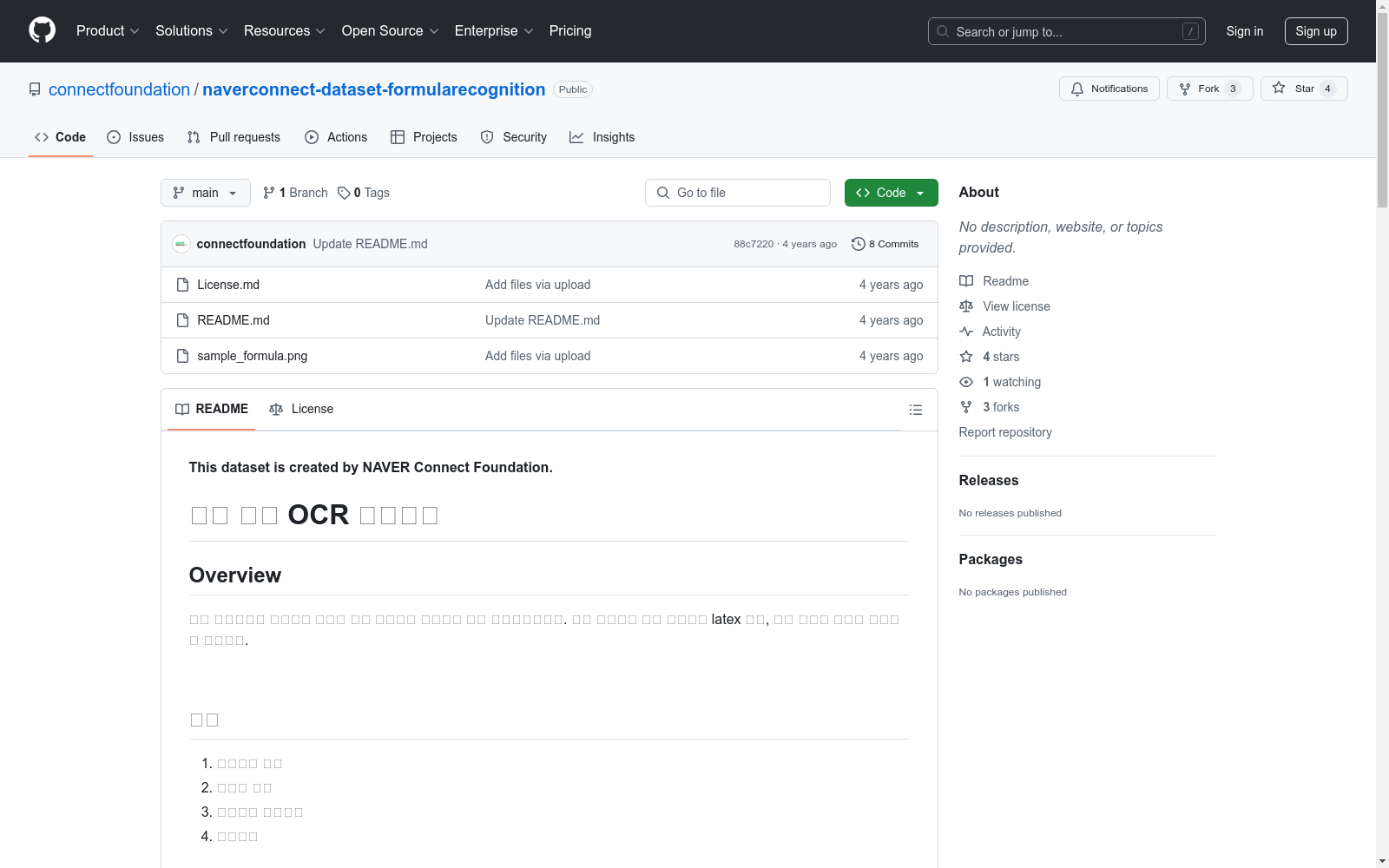Click the Public visibility badge

click(573, 89)
